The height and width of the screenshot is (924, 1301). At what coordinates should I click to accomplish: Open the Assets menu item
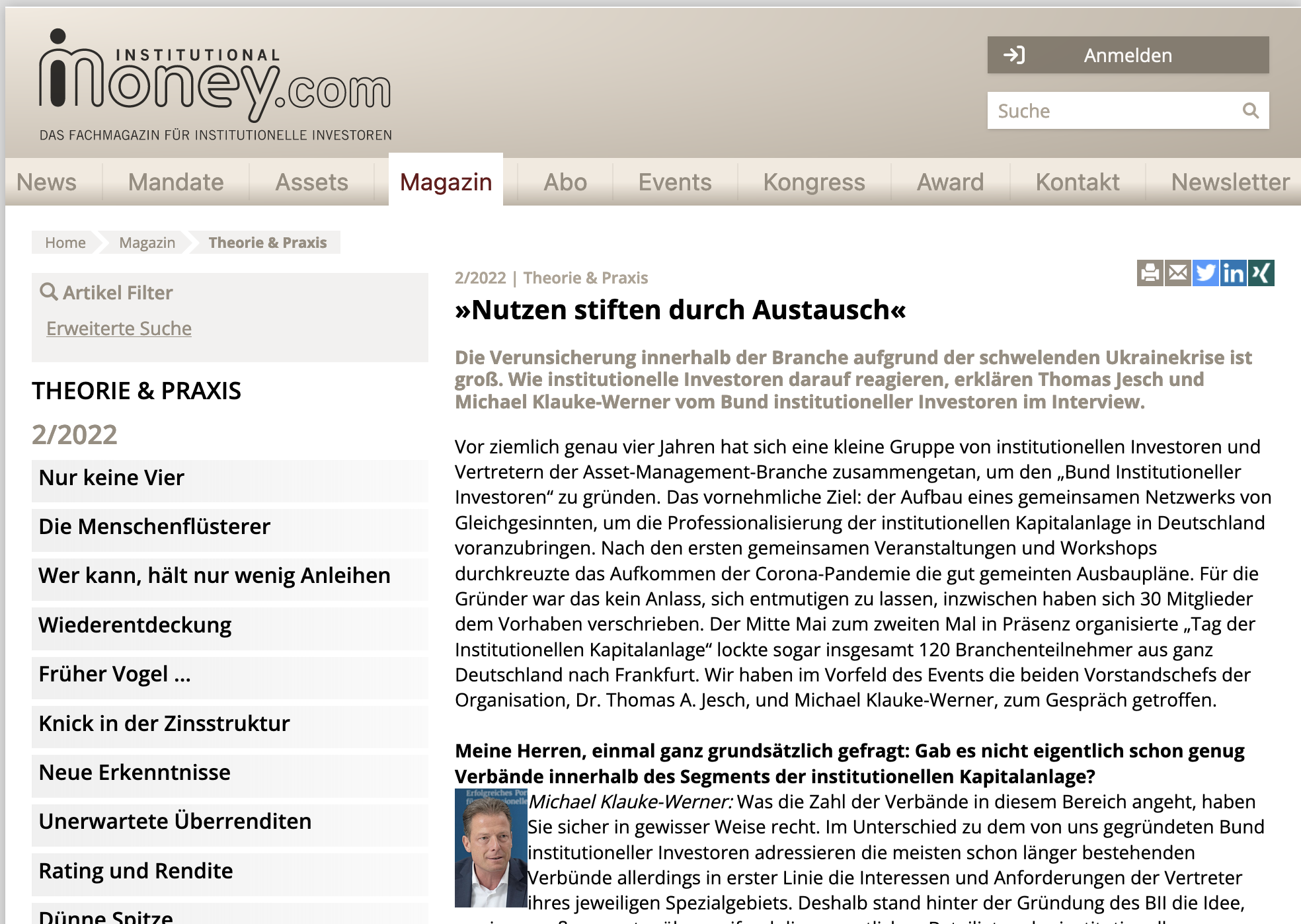click(x=311, y=182)
